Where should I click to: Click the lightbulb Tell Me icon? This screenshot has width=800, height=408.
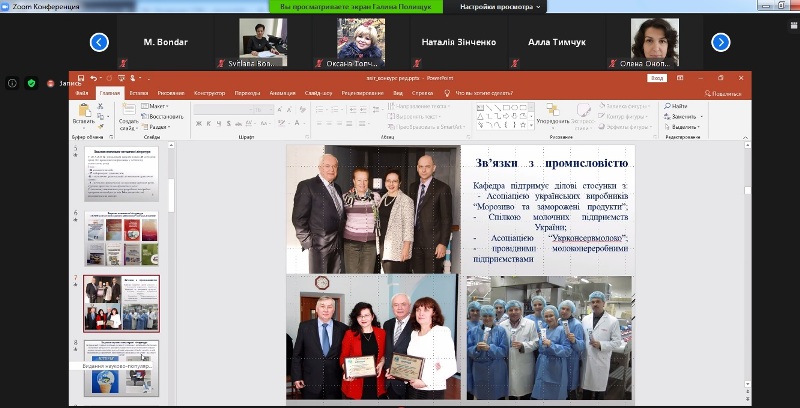pos(447,93)
